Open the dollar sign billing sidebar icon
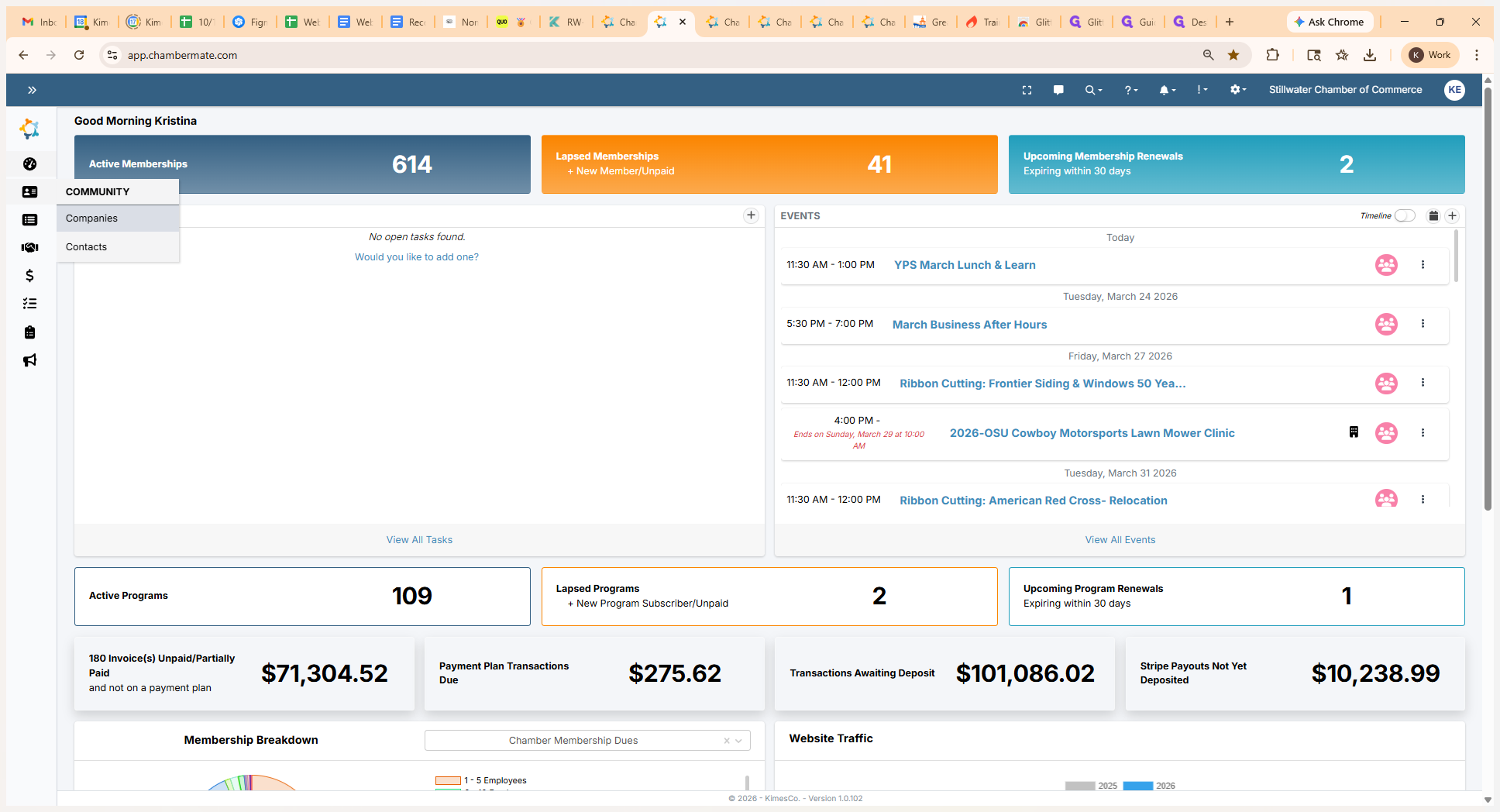The image size is (1500, 812). 29,276
